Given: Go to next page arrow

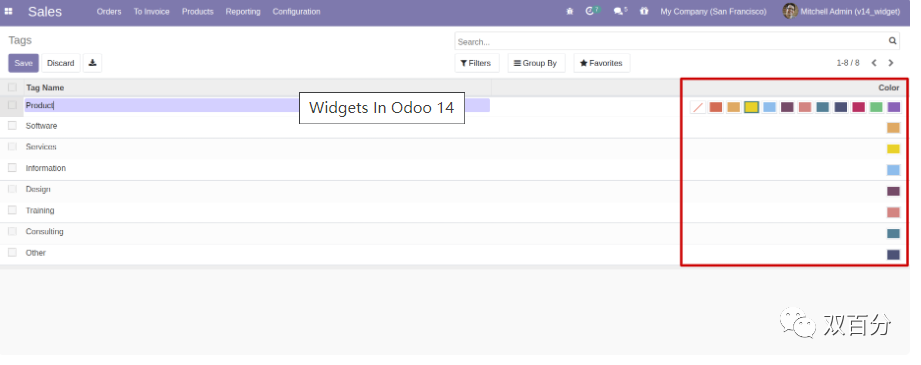Looking at the screenshot, I should coord(890,63).
